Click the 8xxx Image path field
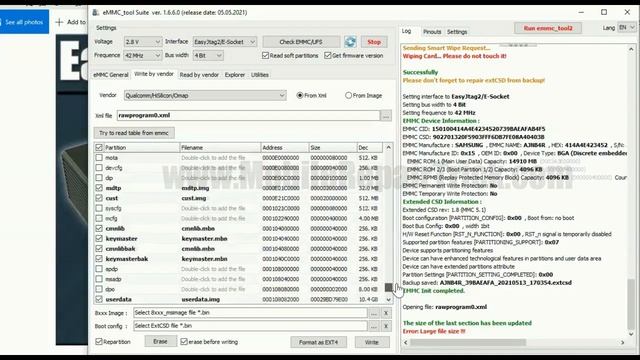The height and width of the screenshot is (360, 640). 250,313
